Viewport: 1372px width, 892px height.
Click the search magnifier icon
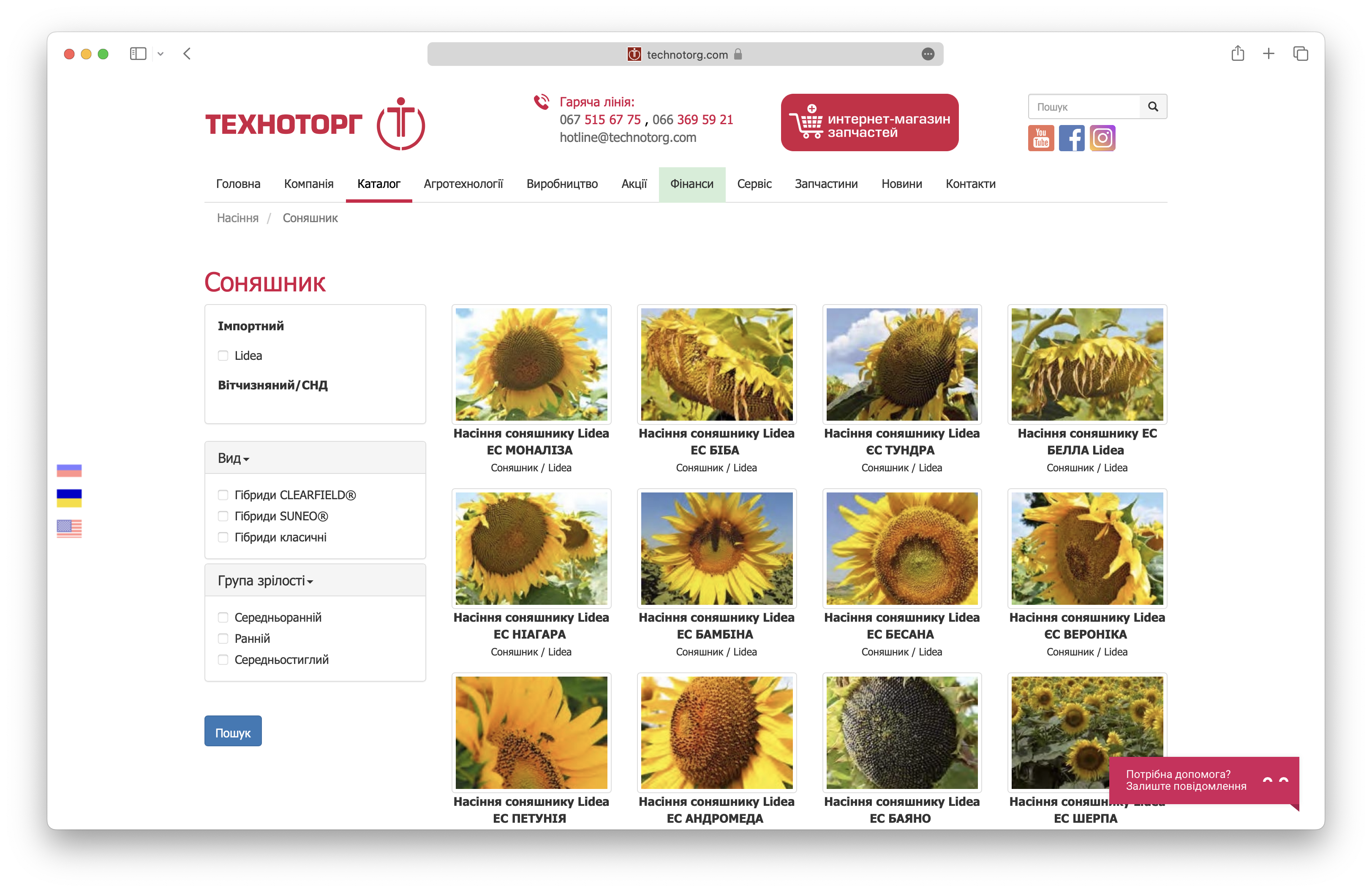pyautogui.click(x=1153, y=106)
